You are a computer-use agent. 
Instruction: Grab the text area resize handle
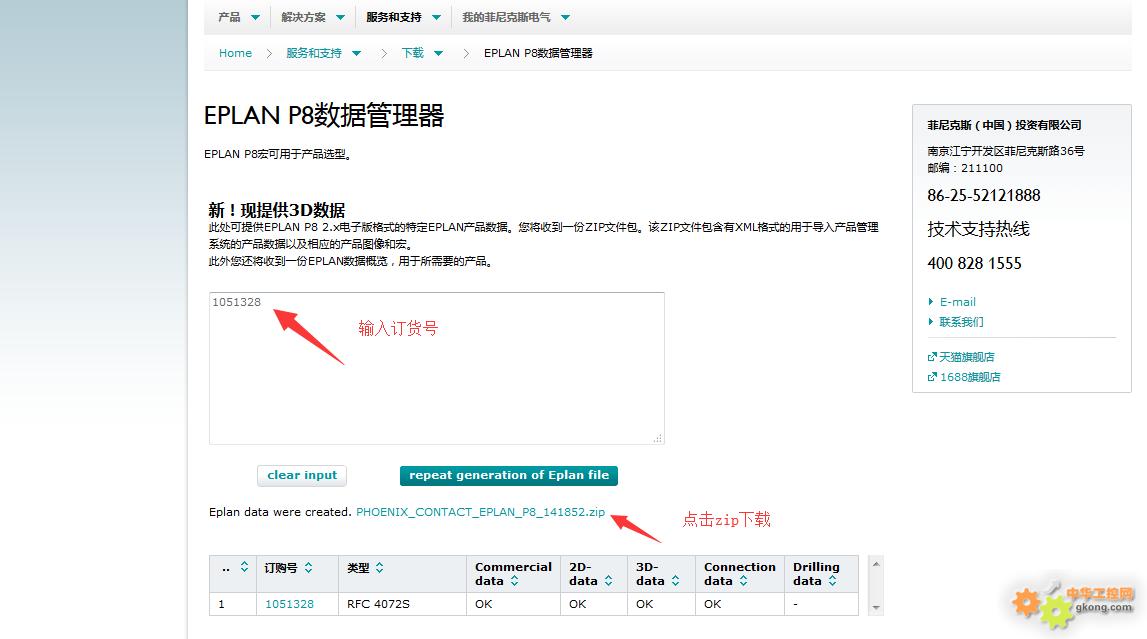pyautogui.click(x=658, y=438)
